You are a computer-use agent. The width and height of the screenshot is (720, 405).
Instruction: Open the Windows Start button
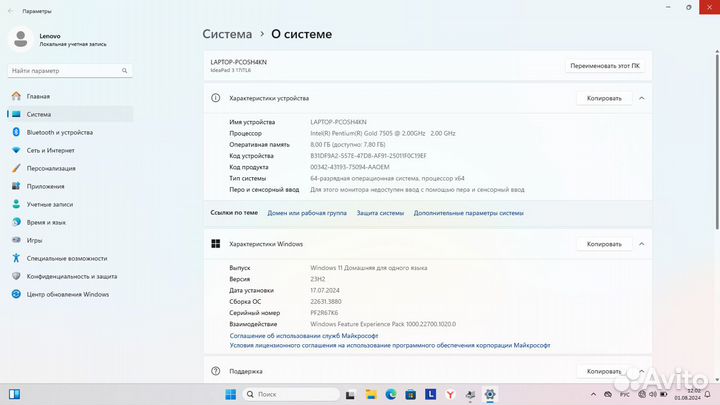(231, 394)
